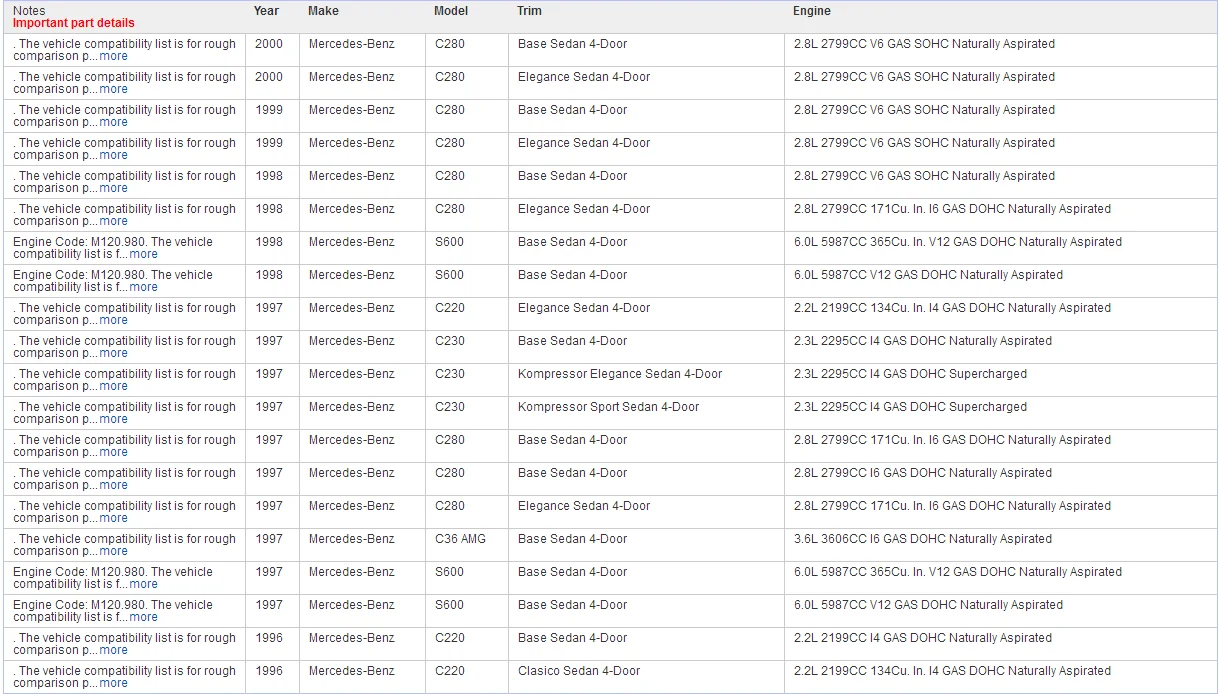
Task: Open 'more' link in 1996 C220 Base Sedan row
Action: click(113, 650)
